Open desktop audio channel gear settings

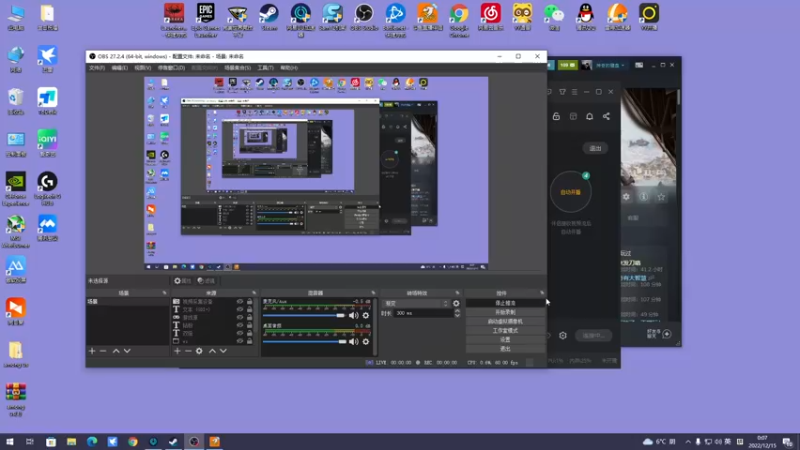(366, 341)
